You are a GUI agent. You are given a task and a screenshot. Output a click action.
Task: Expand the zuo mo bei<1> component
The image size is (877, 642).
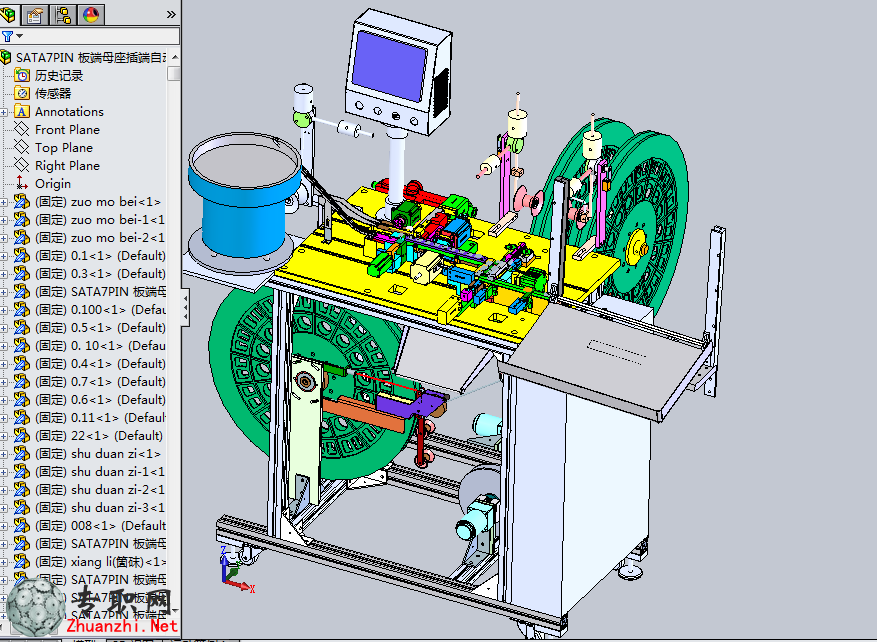click(4, 202)
